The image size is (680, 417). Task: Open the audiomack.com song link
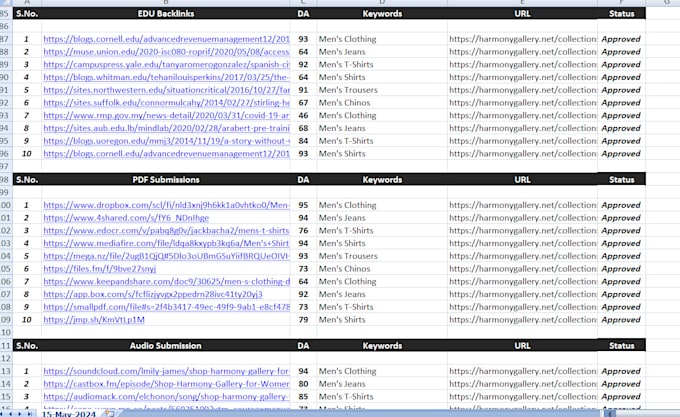[166, 397]
